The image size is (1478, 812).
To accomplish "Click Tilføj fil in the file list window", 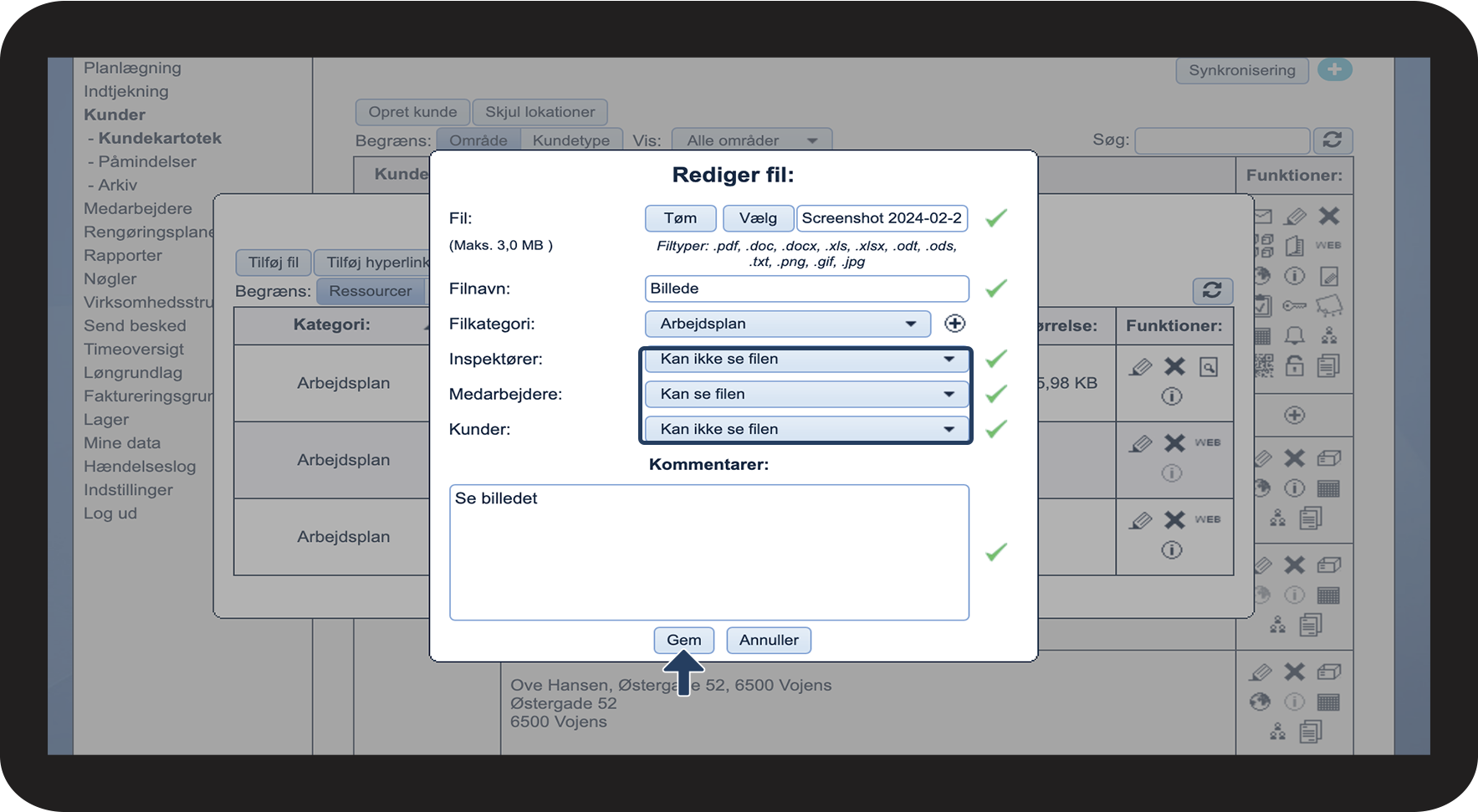I will click(273, 263).
